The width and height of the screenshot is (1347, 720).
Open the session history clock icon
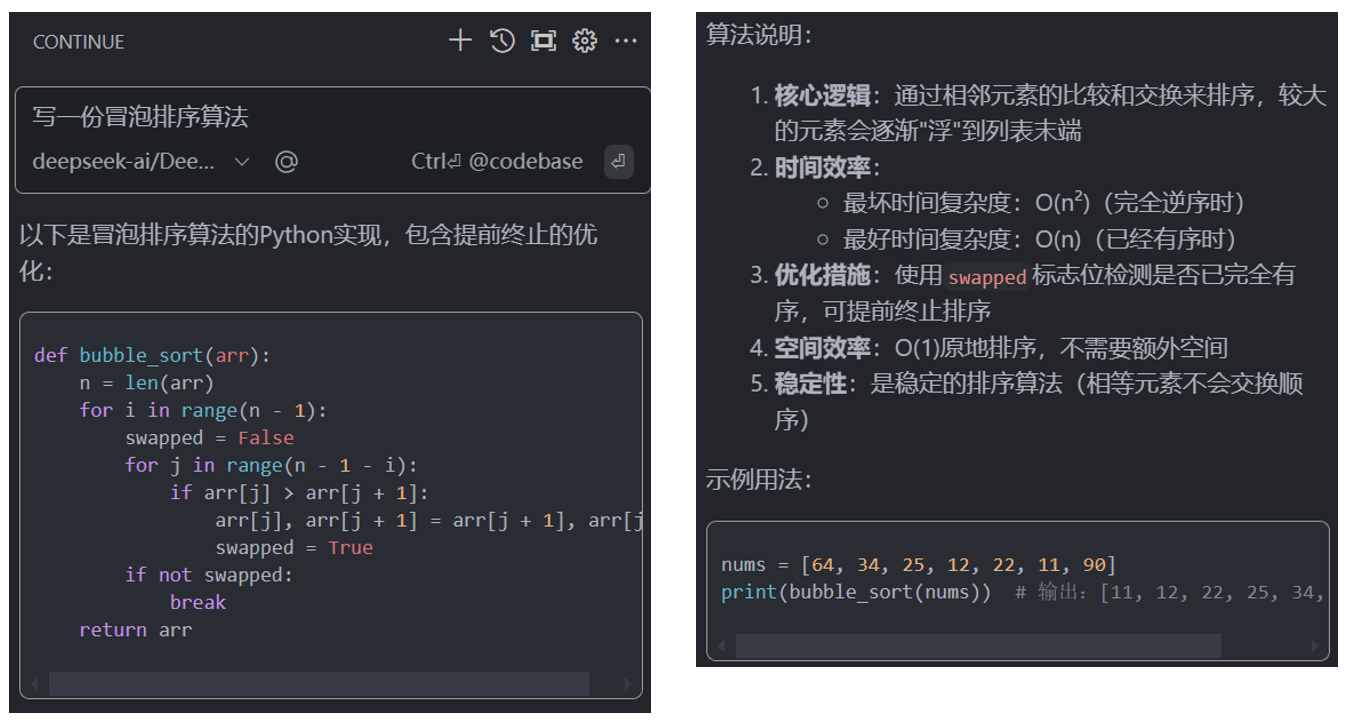tap(502, 41)
